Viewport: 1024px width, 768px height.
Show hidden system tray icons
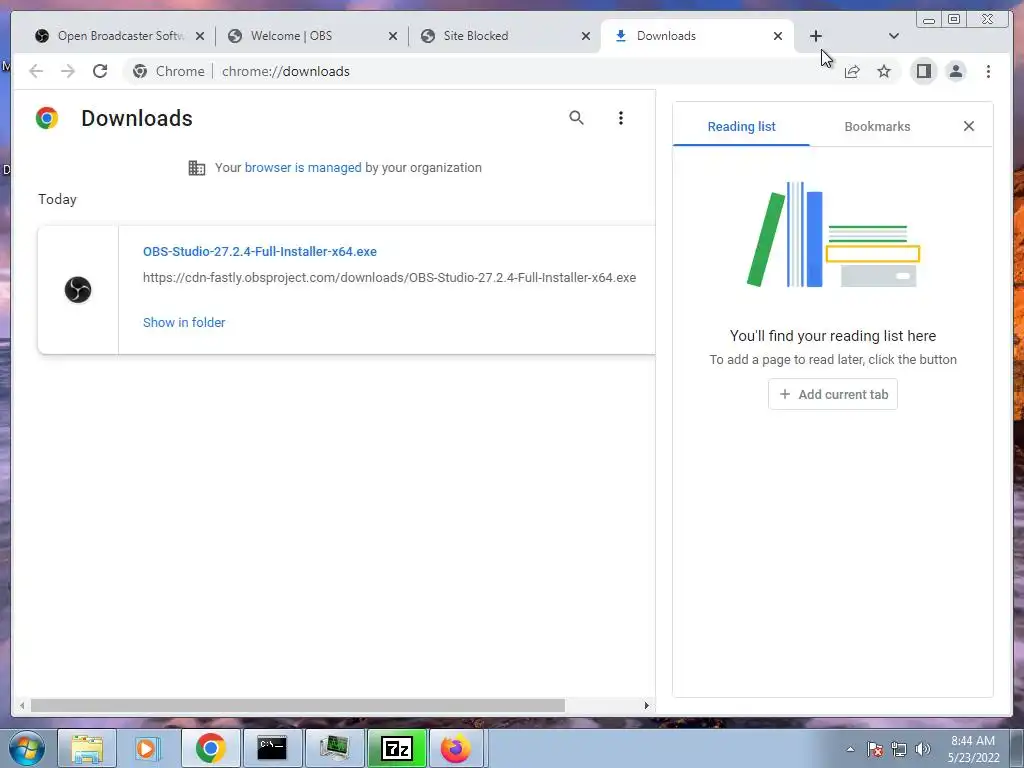click(850, 750)
